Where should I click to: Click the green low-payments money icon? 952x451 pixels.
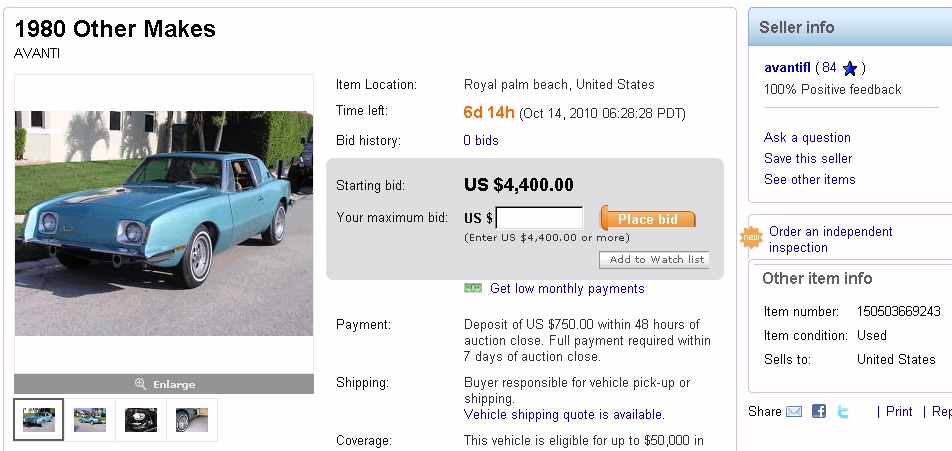(473, 288)
